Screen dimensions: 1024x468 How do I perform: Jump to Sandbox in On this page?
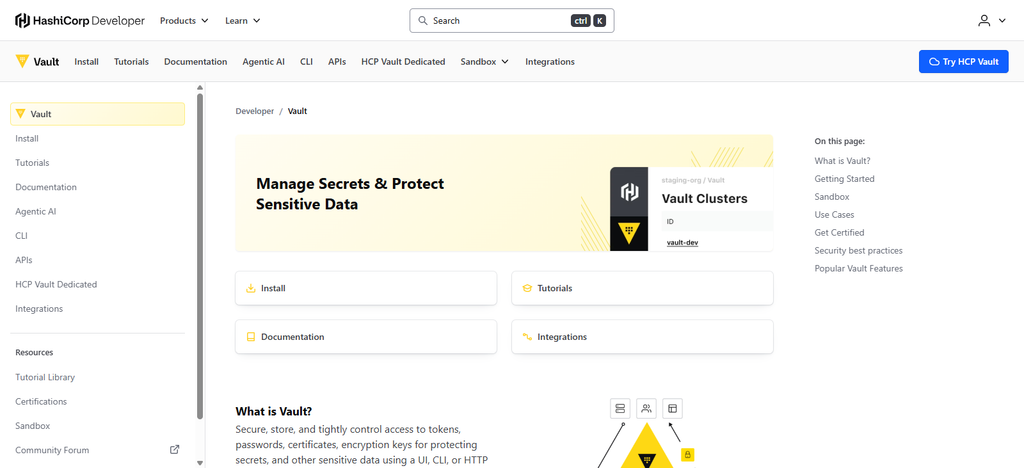[x=831, y=196]
